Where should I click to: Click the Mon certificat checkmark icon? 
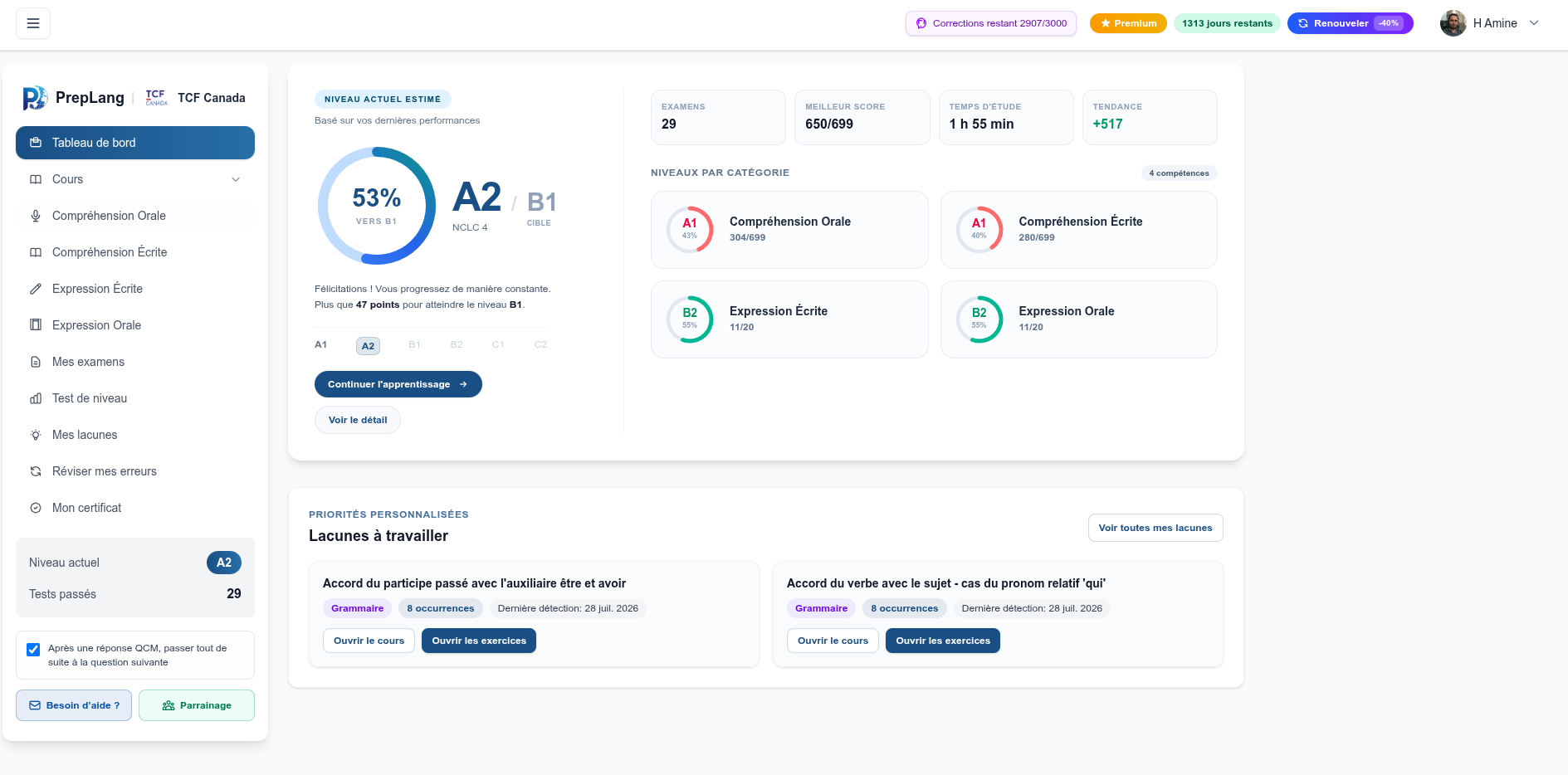(36, 508)
